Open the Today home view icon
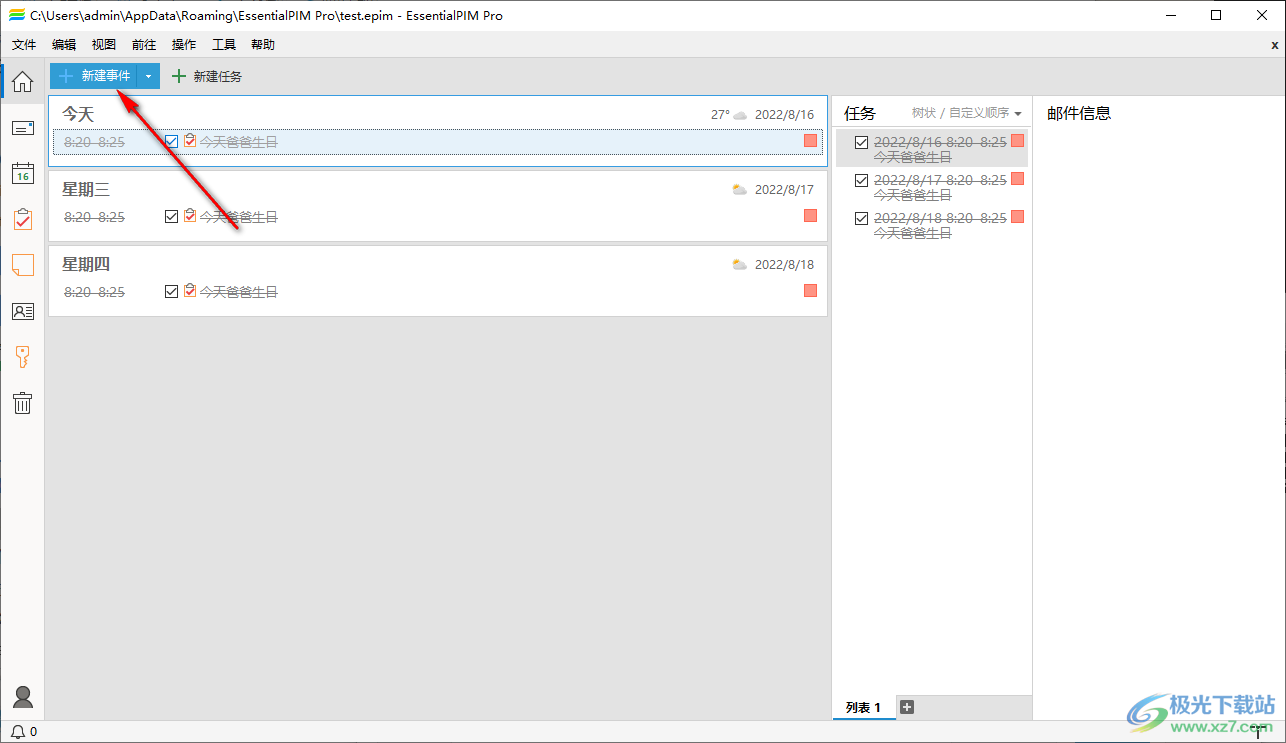The width and height of the screenshot is (1286, 743). pos(22,82)
